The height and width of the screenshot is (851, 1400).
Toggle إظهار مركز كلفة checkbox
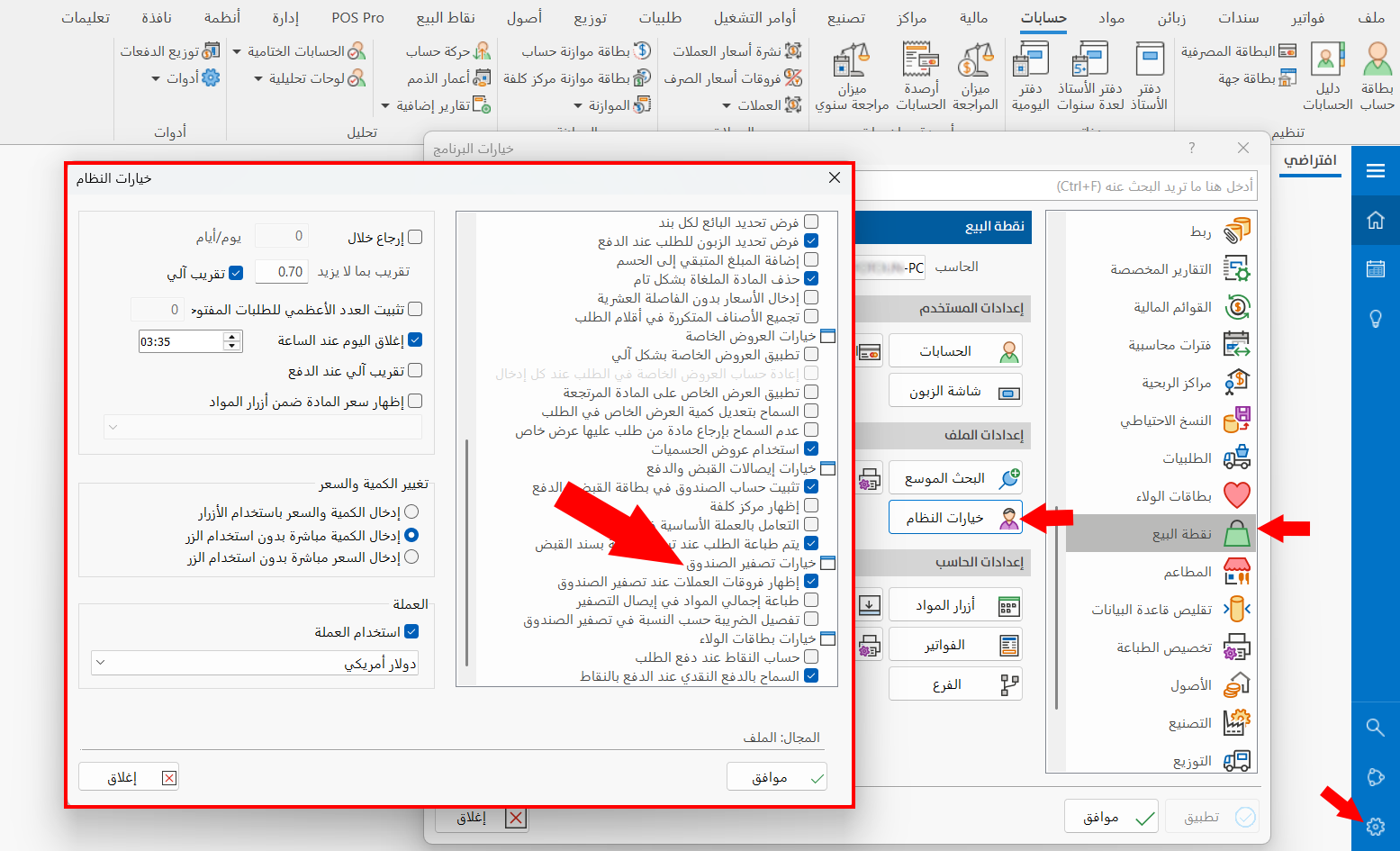811,505
